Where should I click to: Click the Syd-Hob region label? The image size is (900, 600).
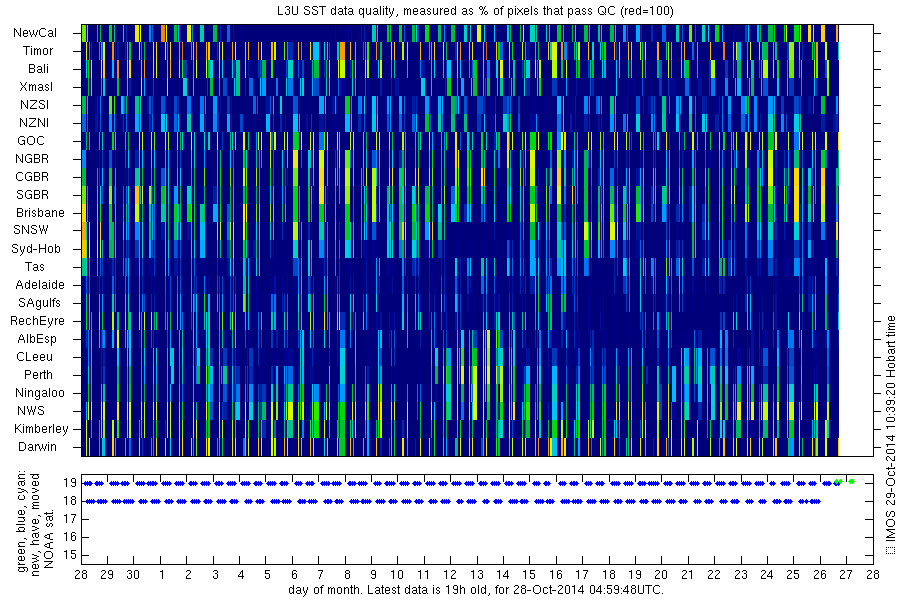click(x=36, y=249)
